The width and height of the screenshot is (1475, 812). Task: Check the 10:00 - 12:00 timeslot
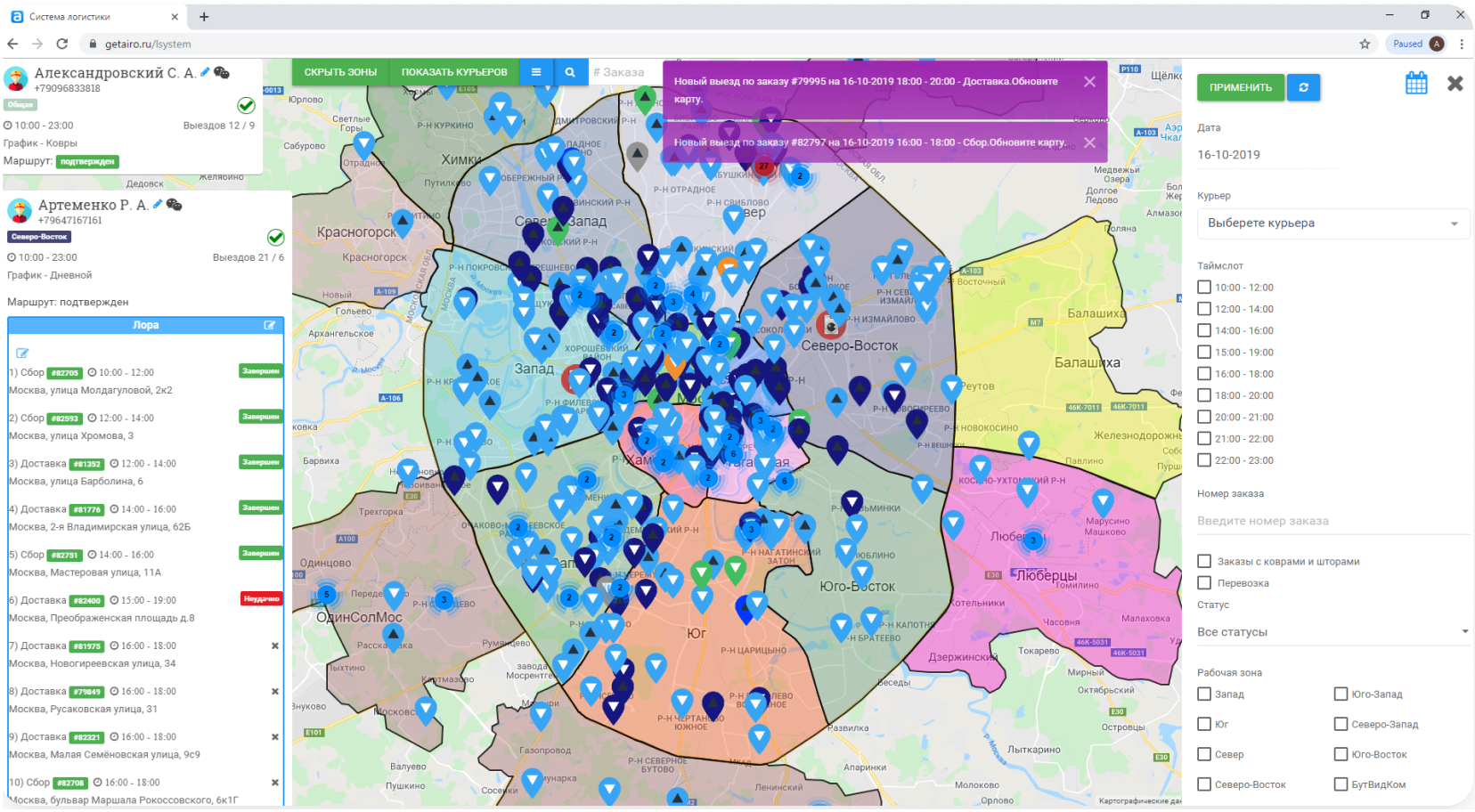click(x=1204, y=288)
